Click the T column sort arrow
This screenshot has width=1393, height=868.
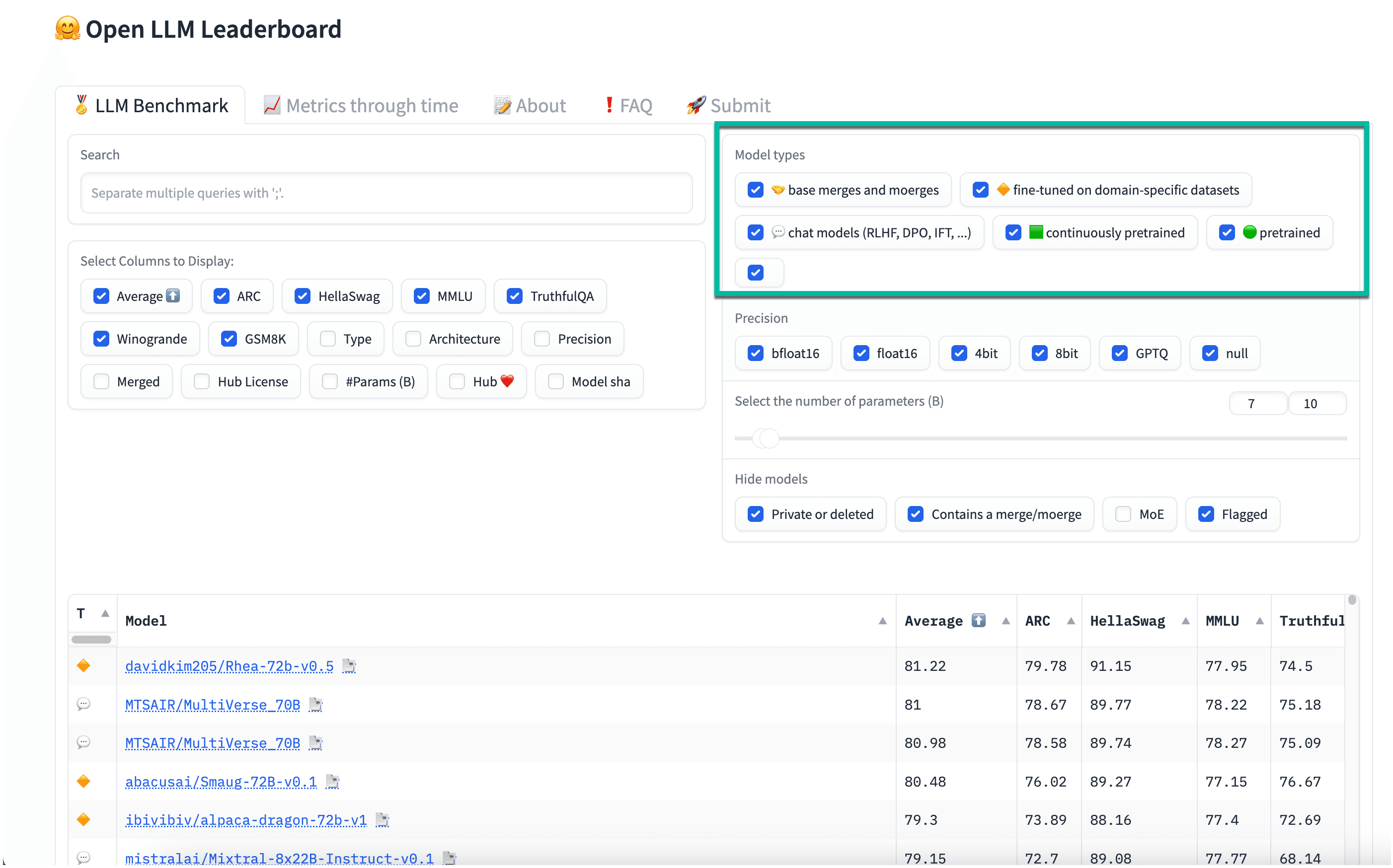pos(106,613)
